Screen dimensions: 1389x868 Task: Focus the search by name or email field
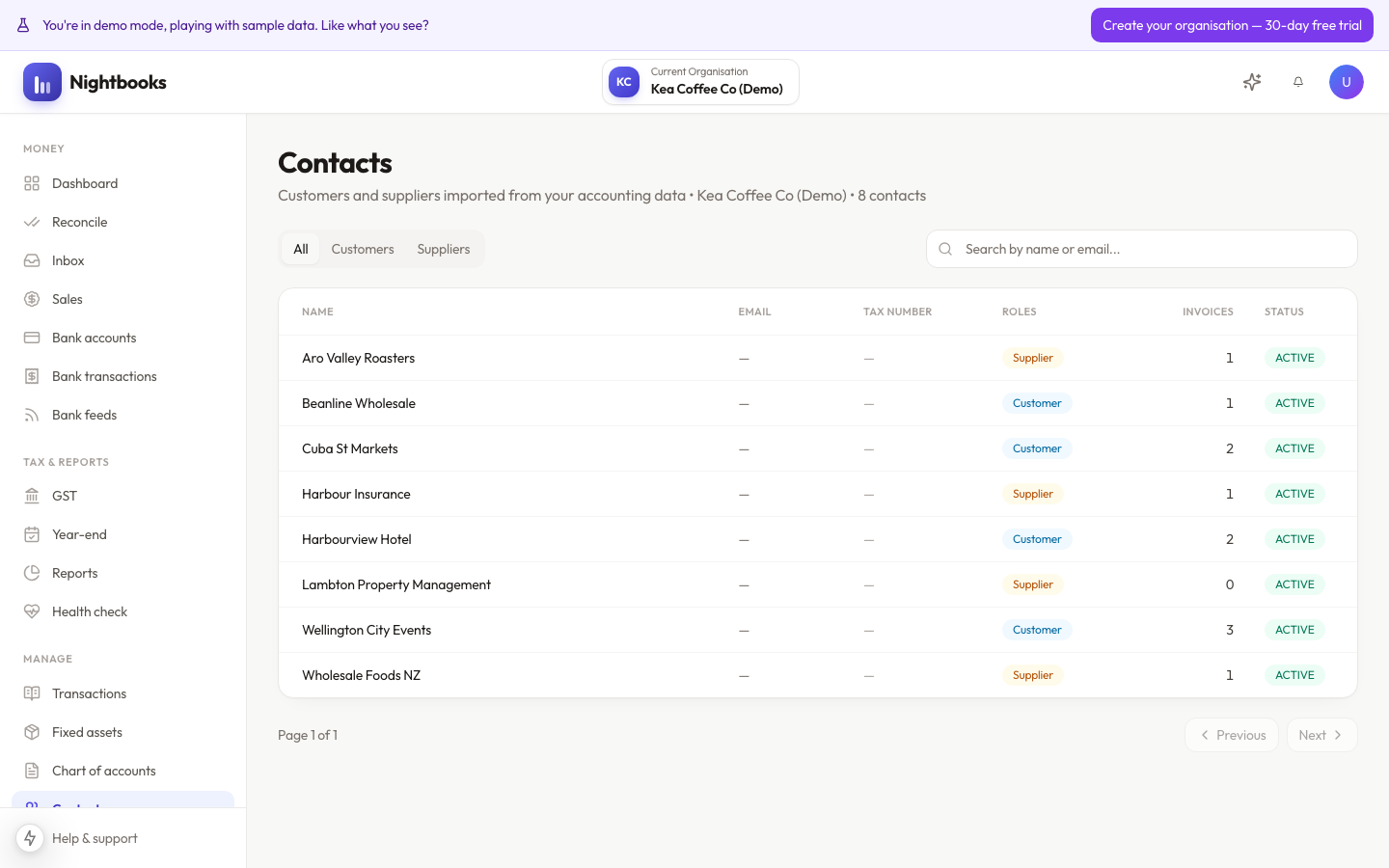pyautogui.click(x=1142, y=249)
